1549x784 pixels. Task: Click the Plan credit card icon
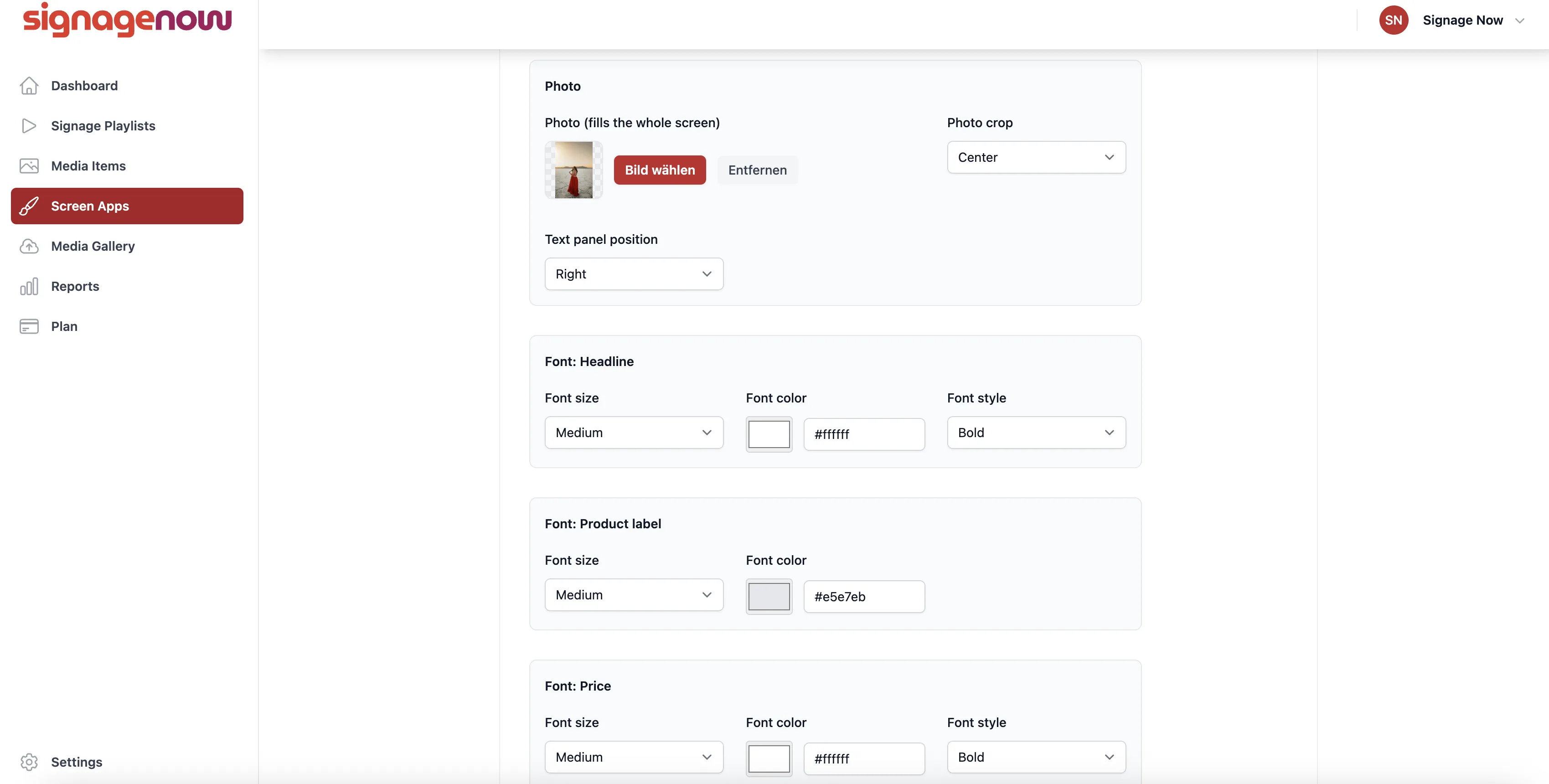29,326
